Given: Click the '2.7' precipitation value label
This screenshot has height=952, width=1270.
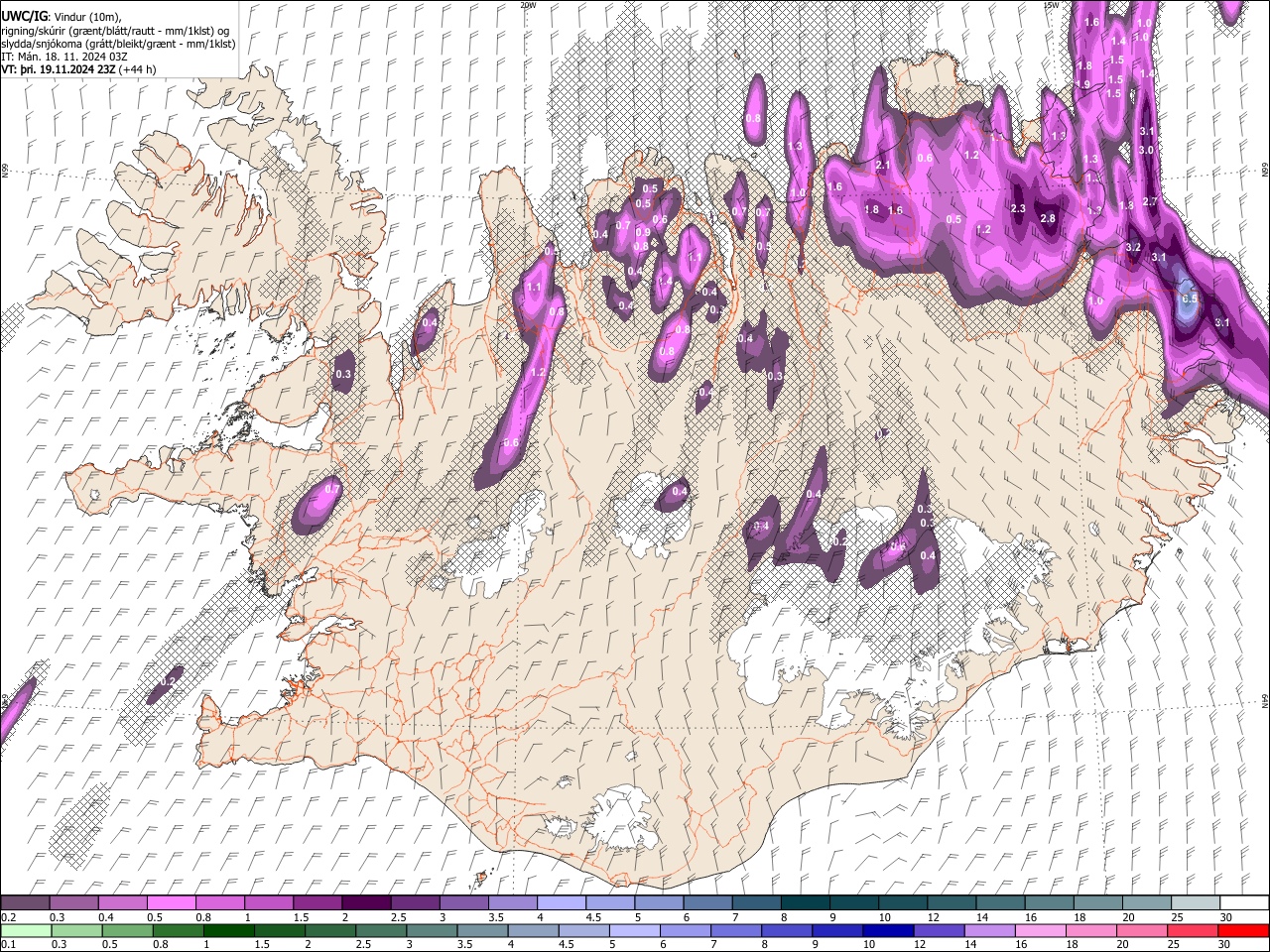Looking at the screenshot, I should pyautogui.click(x=1150, y=201).
